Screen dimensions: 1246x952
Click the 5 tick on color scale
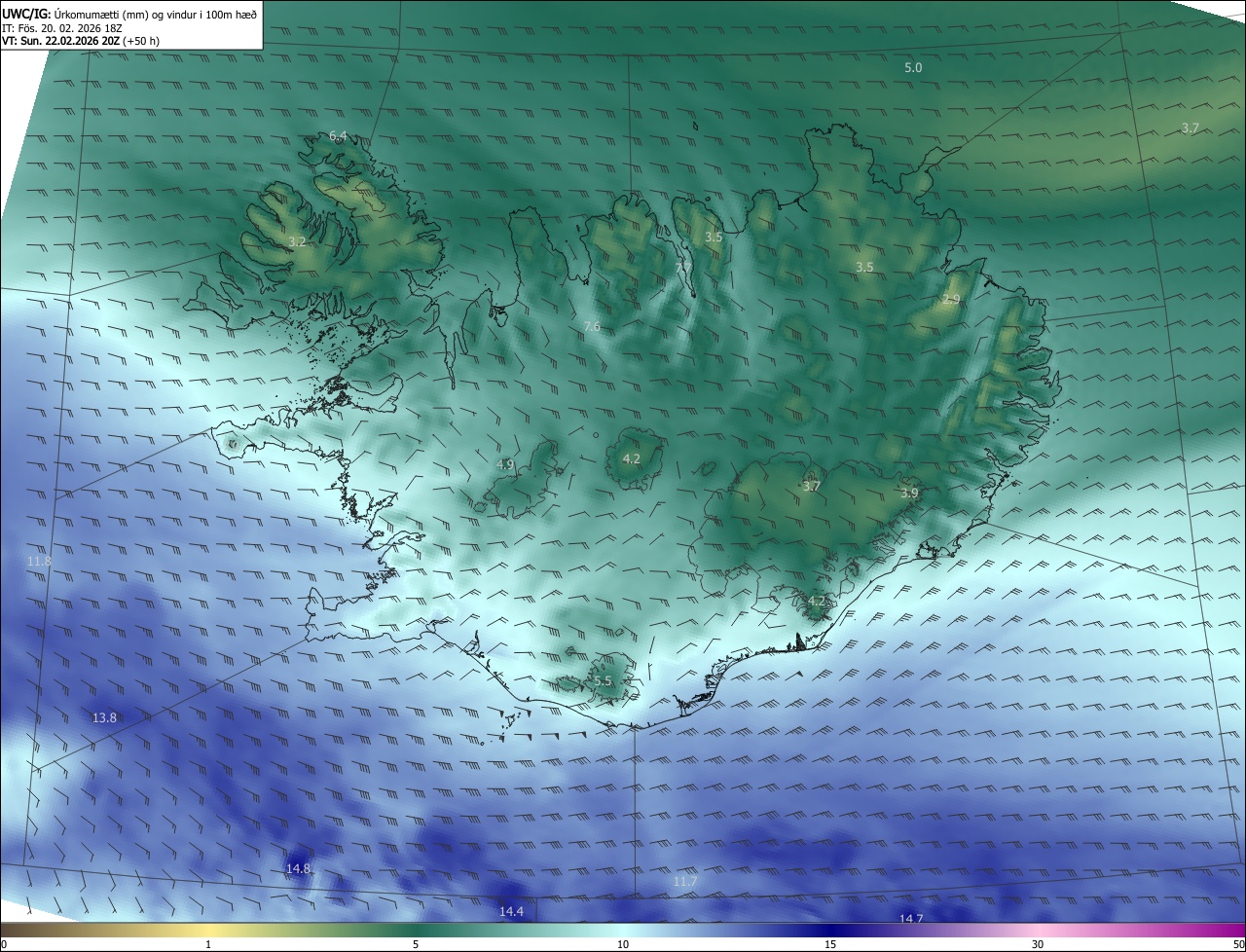click(x=416, y=944)
